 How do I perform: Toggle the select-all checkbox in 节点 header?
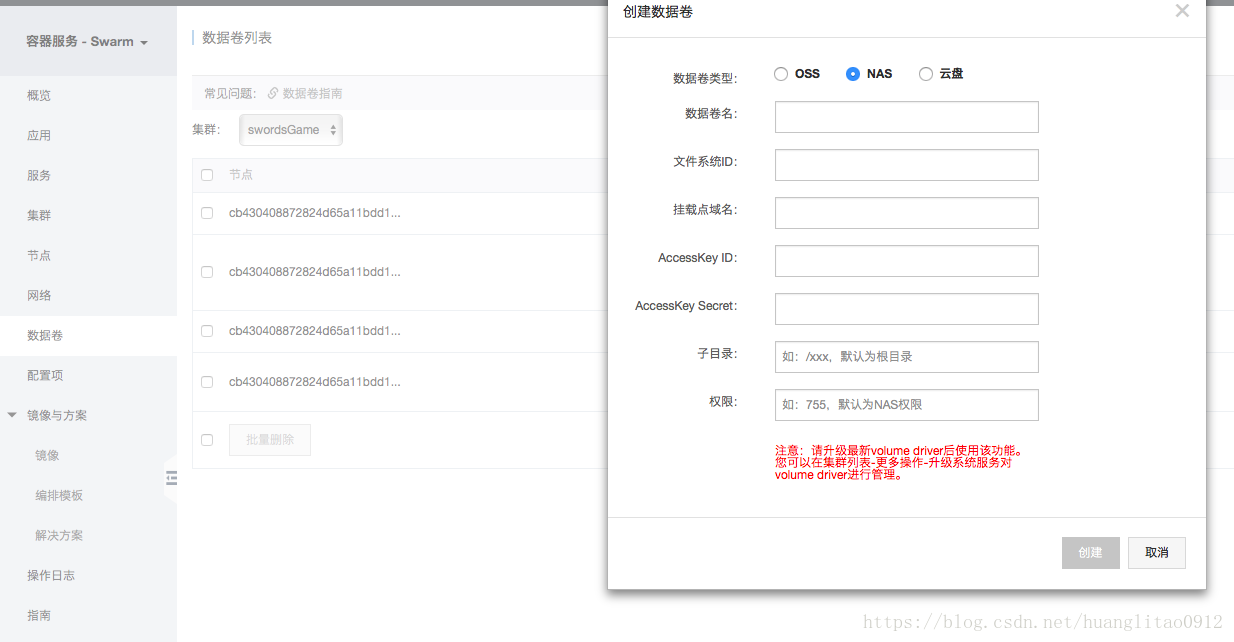click(207, 175)
